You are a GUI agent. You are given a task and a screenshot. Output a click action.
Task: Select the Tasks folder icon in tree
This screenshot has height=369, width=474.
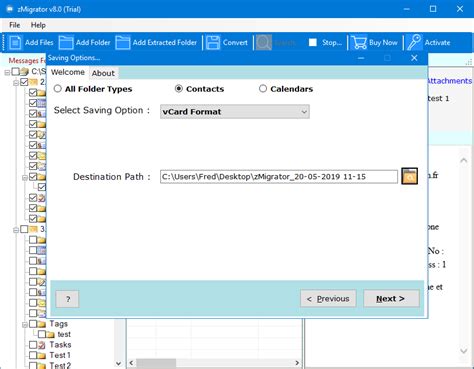[x=42, y=345]
